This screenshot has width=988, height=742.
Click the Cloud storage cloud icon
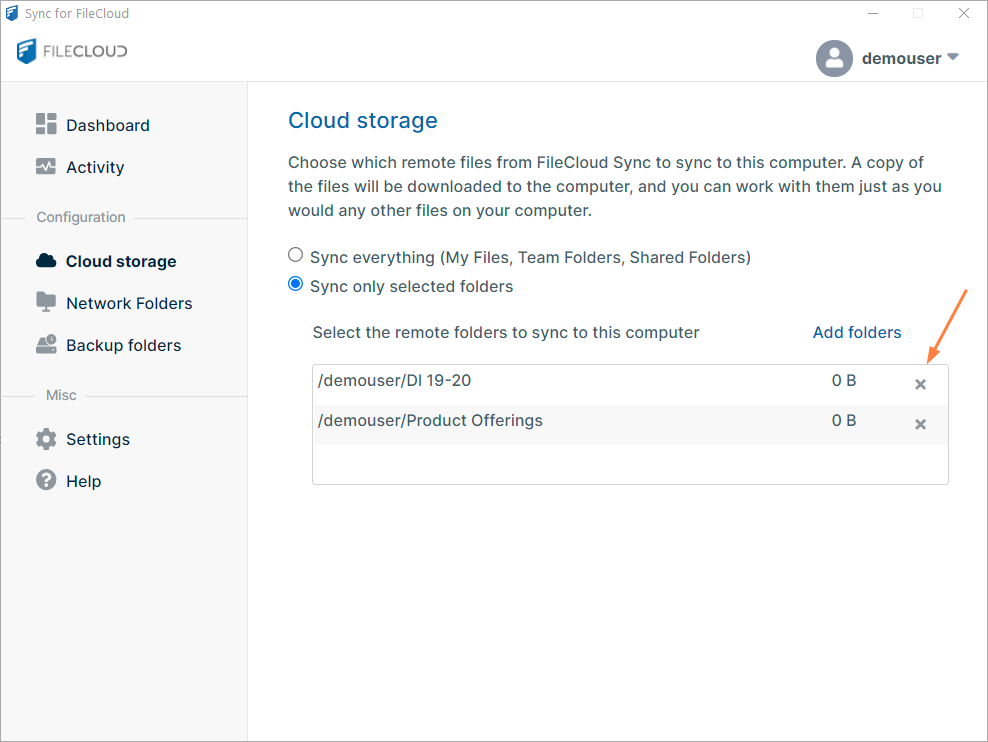[46, 260]
